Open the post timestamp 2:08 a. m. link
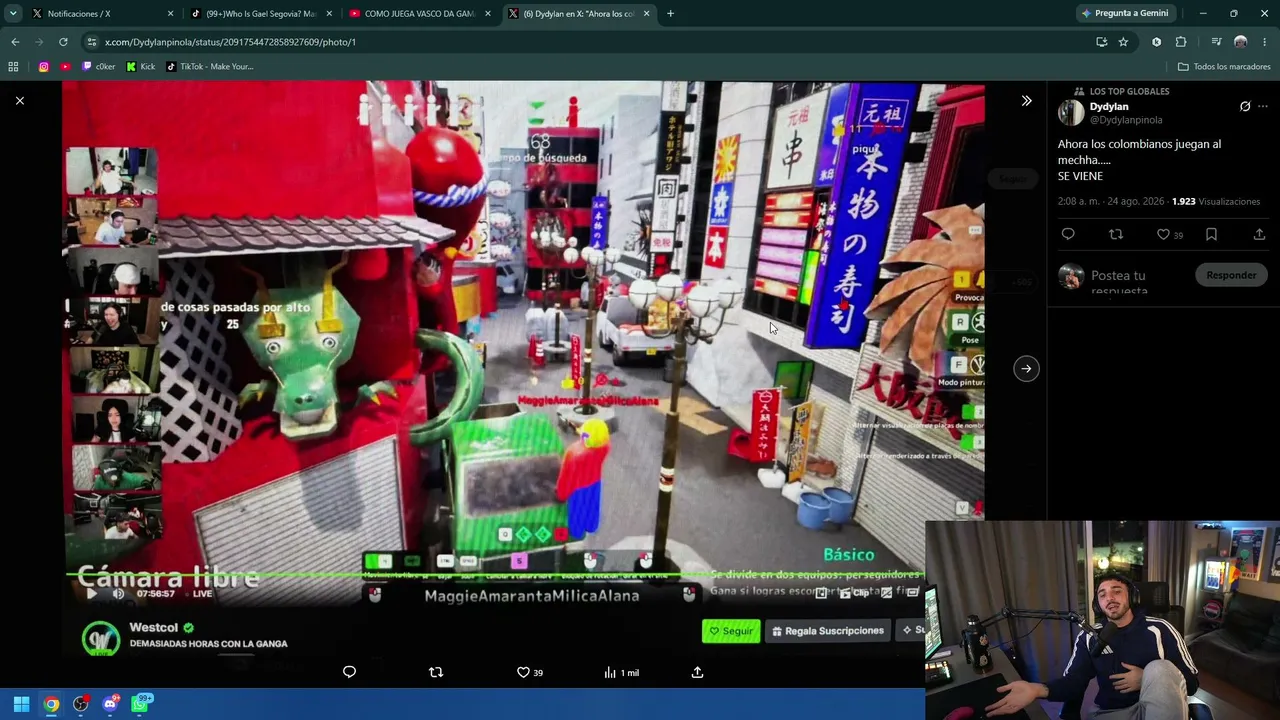This screenshot has width=1280, height=720. pyautogui.click(x=1111, y=201)
